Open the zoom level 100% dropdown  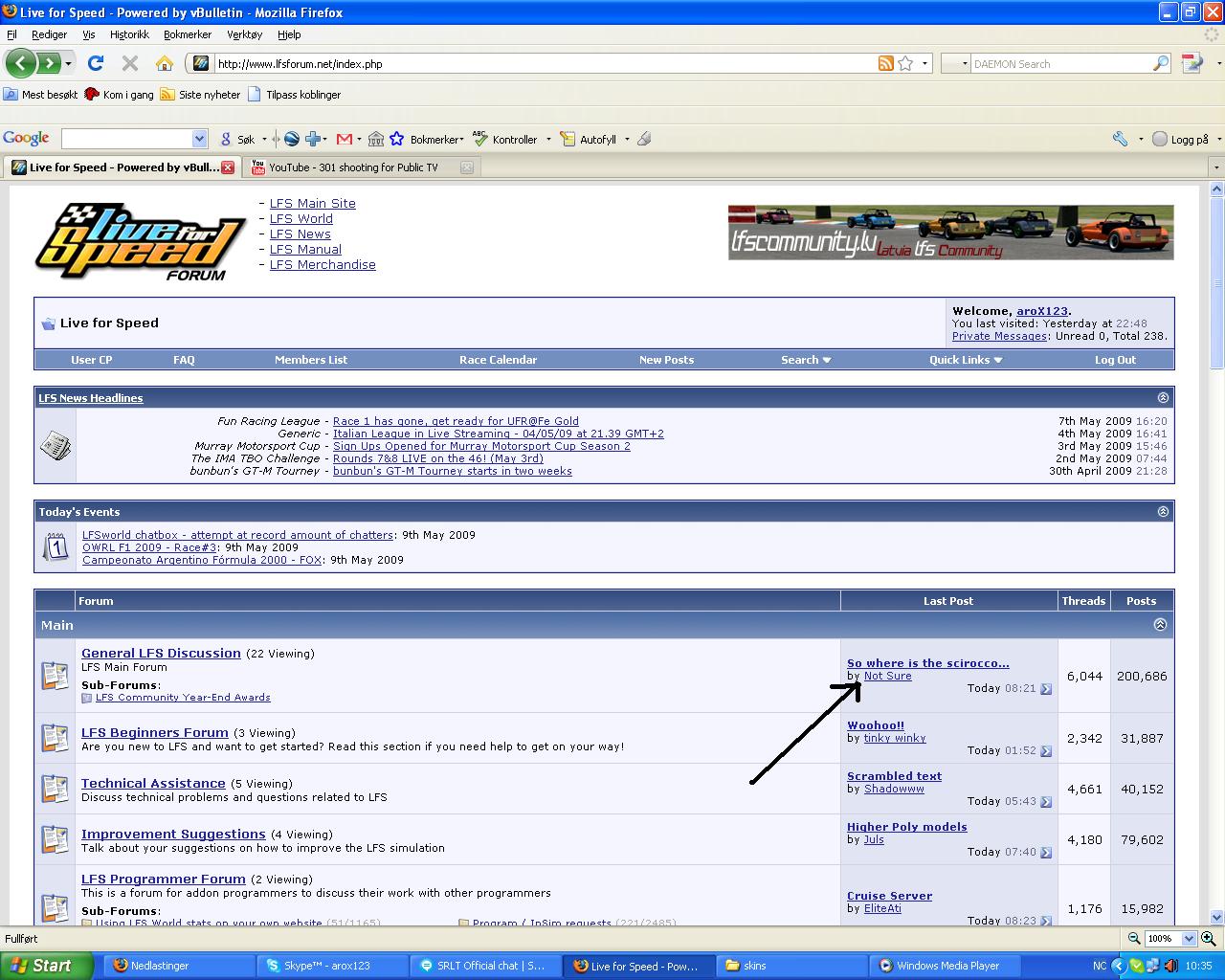(1189, 939)
